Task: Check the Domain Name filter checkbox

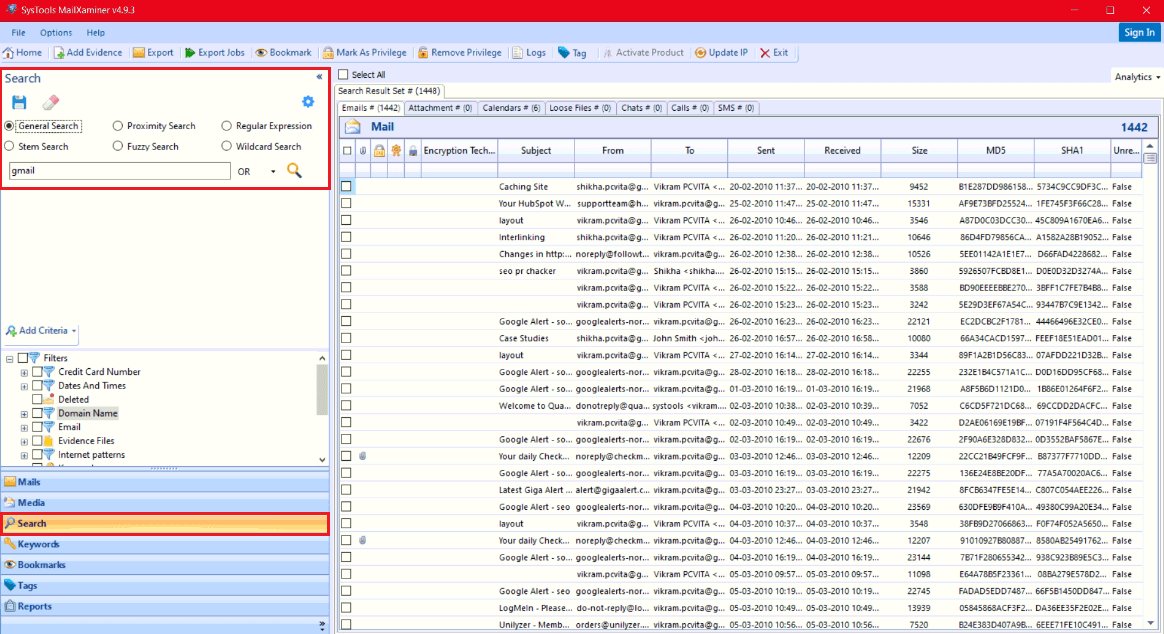Action: pos(37,414)
